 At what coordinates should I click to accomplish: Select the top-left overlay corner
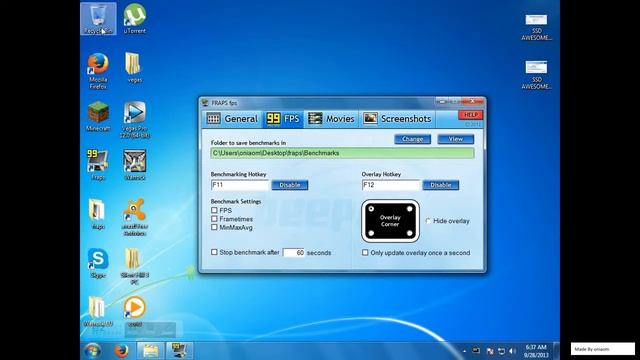click(x=371, y=209)
